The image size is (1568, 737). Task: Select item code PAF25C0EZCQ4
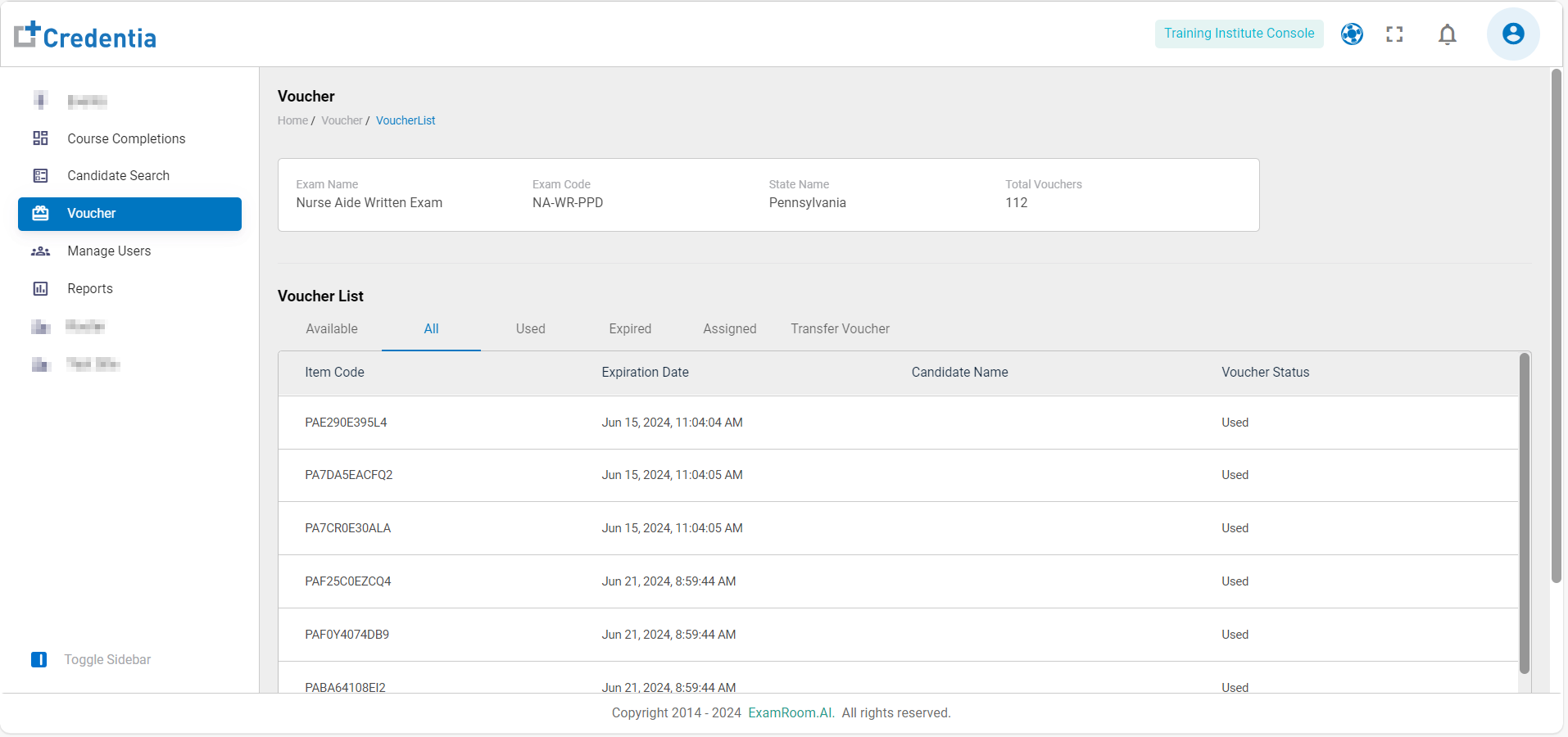click(347, 581)
